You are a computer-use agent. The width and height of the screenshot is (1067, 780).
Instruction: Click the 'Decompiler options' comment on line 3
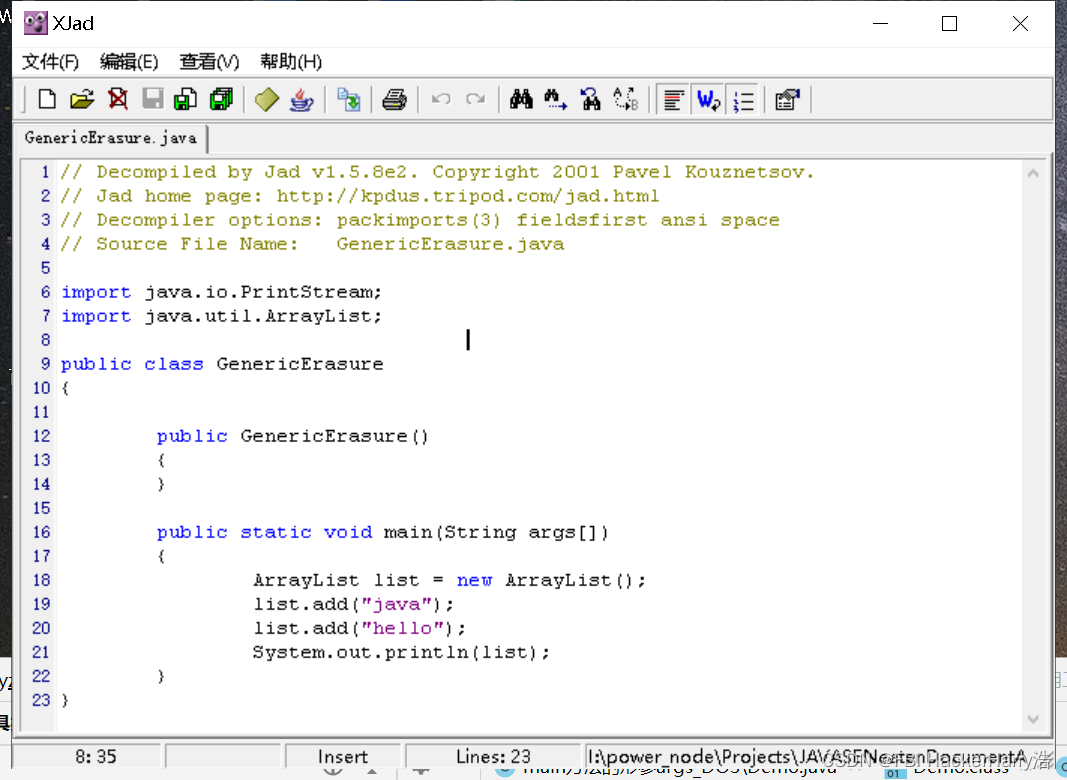[421, 220]
